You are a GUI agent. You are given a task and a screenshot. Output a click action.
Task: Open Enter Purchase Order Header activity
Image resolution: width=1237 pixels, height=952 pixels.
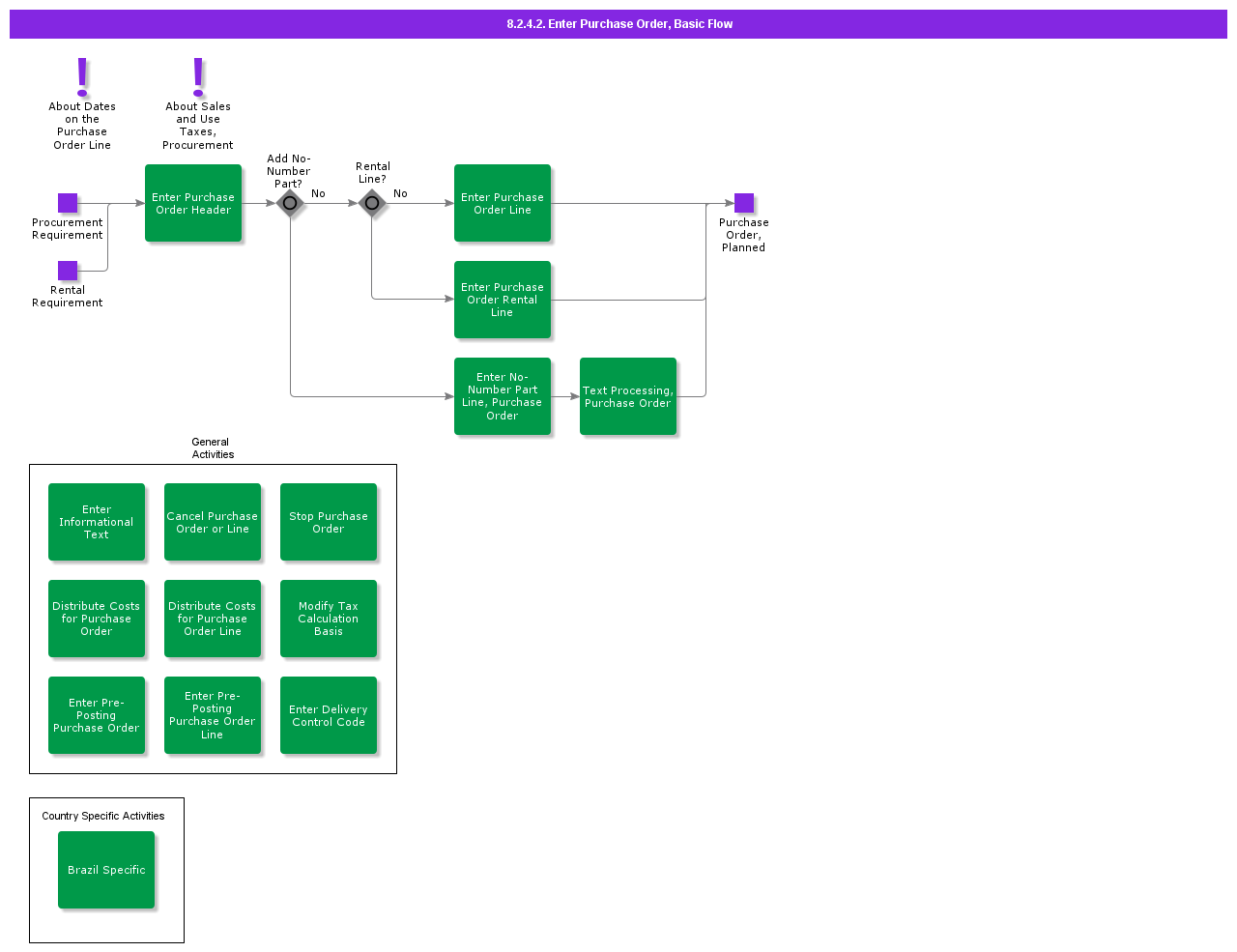[x=193, y=203]
